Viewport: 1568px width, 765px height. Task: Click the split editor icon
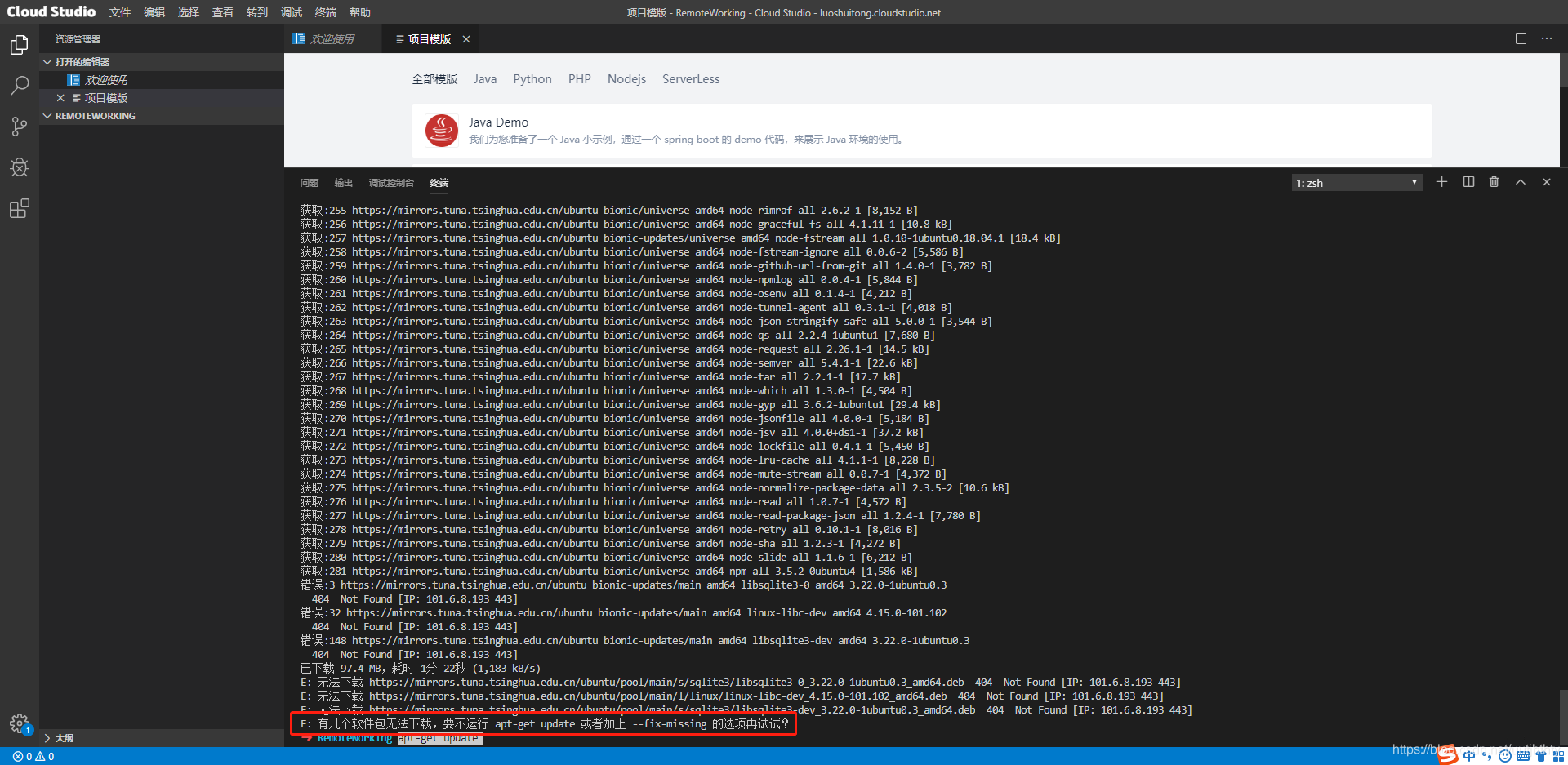tap(1521, 39)
